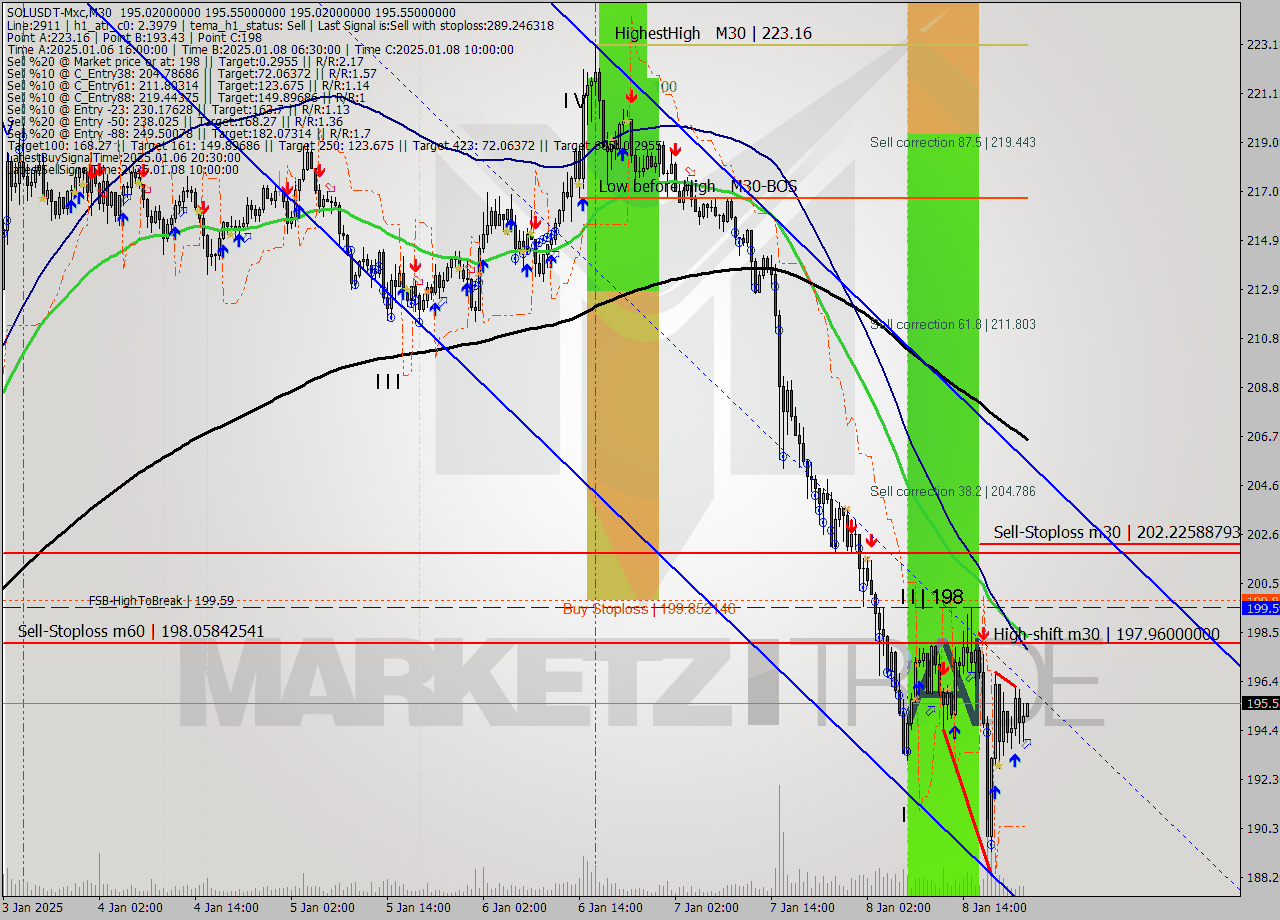Click the 221.1 price axis label

click(x=1262, y=93)
